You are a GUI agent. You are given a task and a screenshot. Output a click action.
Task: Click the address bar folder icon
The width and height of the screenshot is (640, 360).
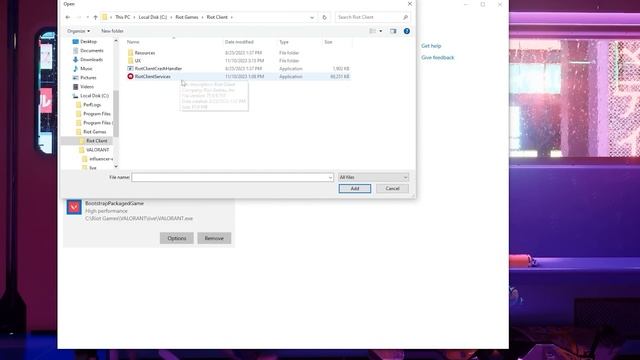tap(104, 17)
